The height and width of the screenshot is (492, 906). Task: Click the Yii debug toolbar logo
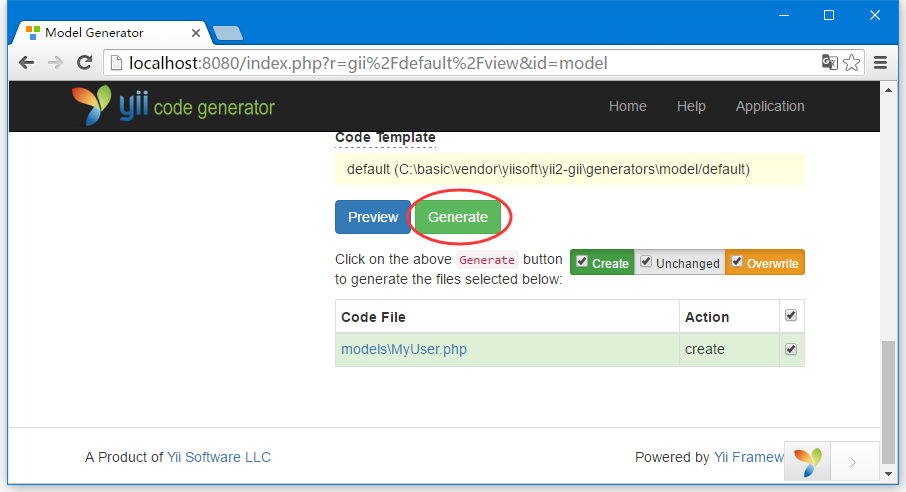tap(808, 462)
